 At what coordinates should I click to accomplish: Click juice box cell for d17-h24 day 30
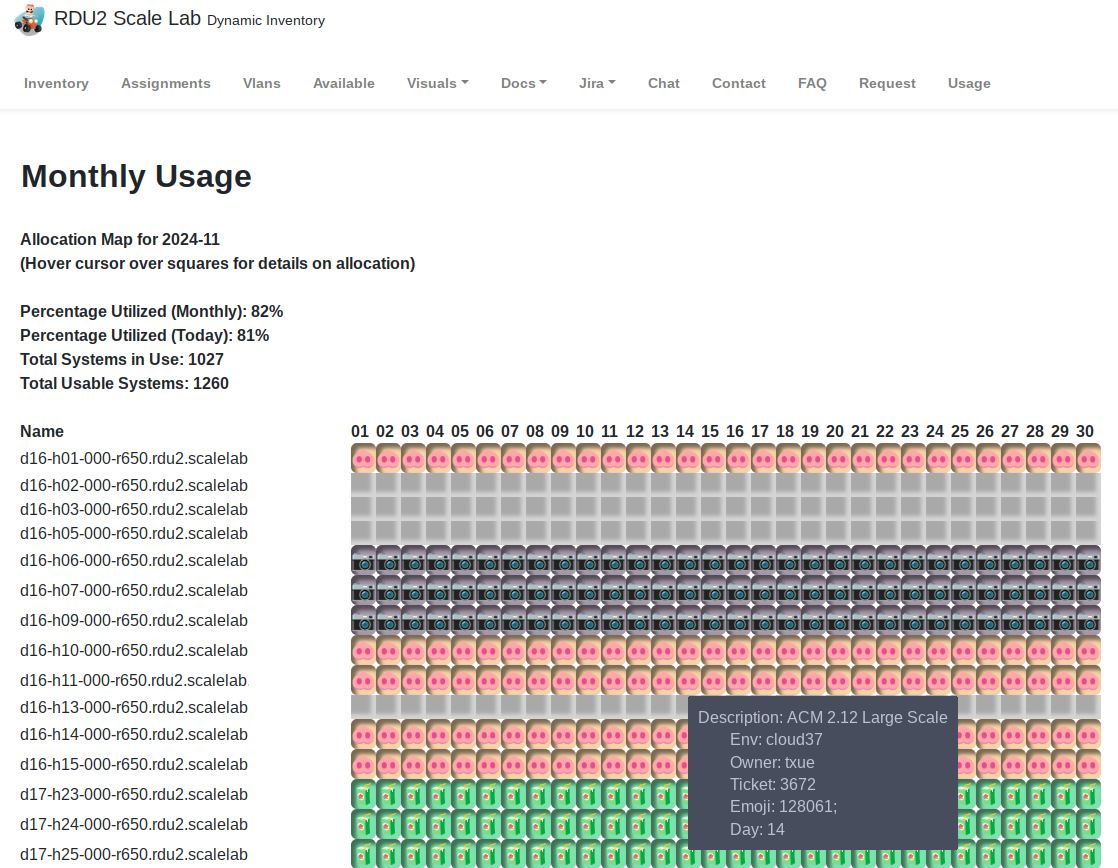1088,825
